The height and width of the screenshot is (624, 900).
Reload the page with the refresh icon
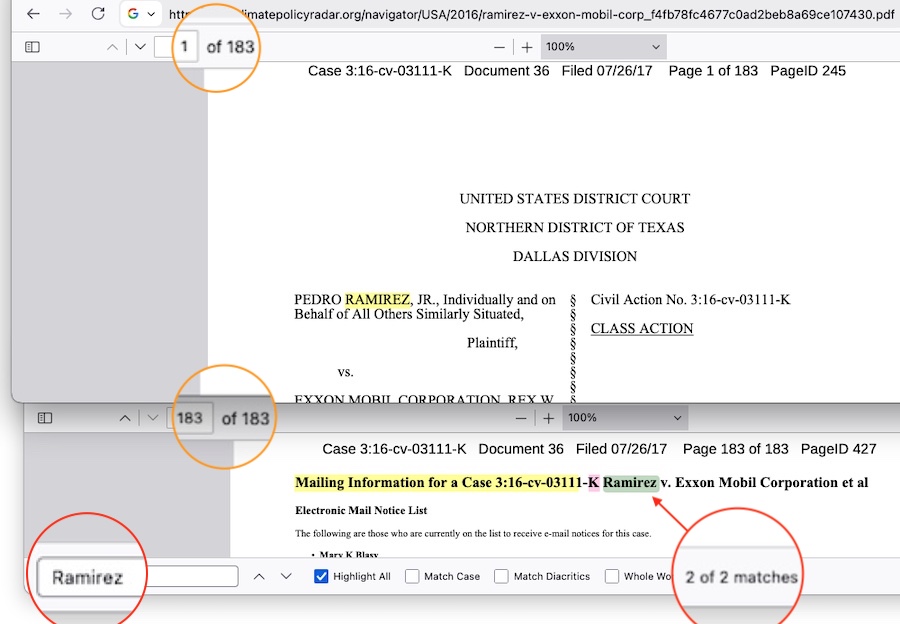[97, 14]
